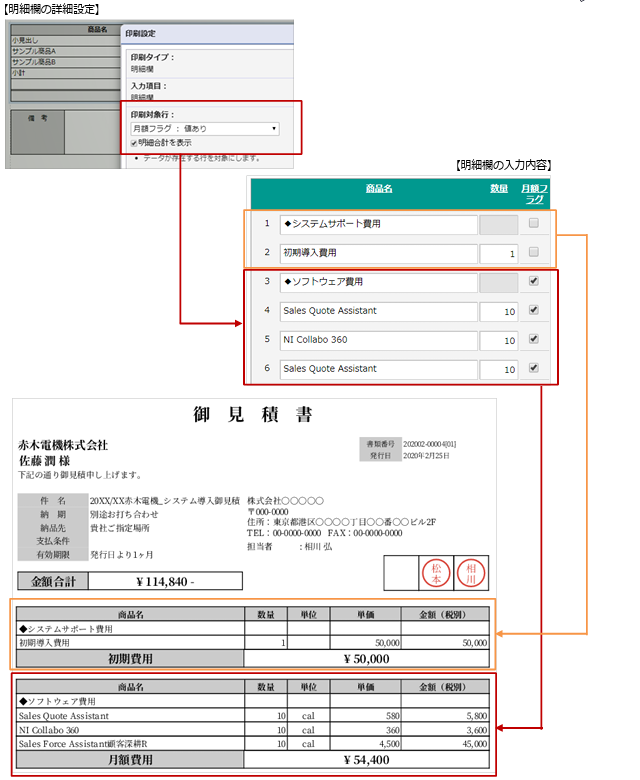640x780 pixels.
Task: Click quantity field of 初期導入費用 row
Action: point(499,254)
